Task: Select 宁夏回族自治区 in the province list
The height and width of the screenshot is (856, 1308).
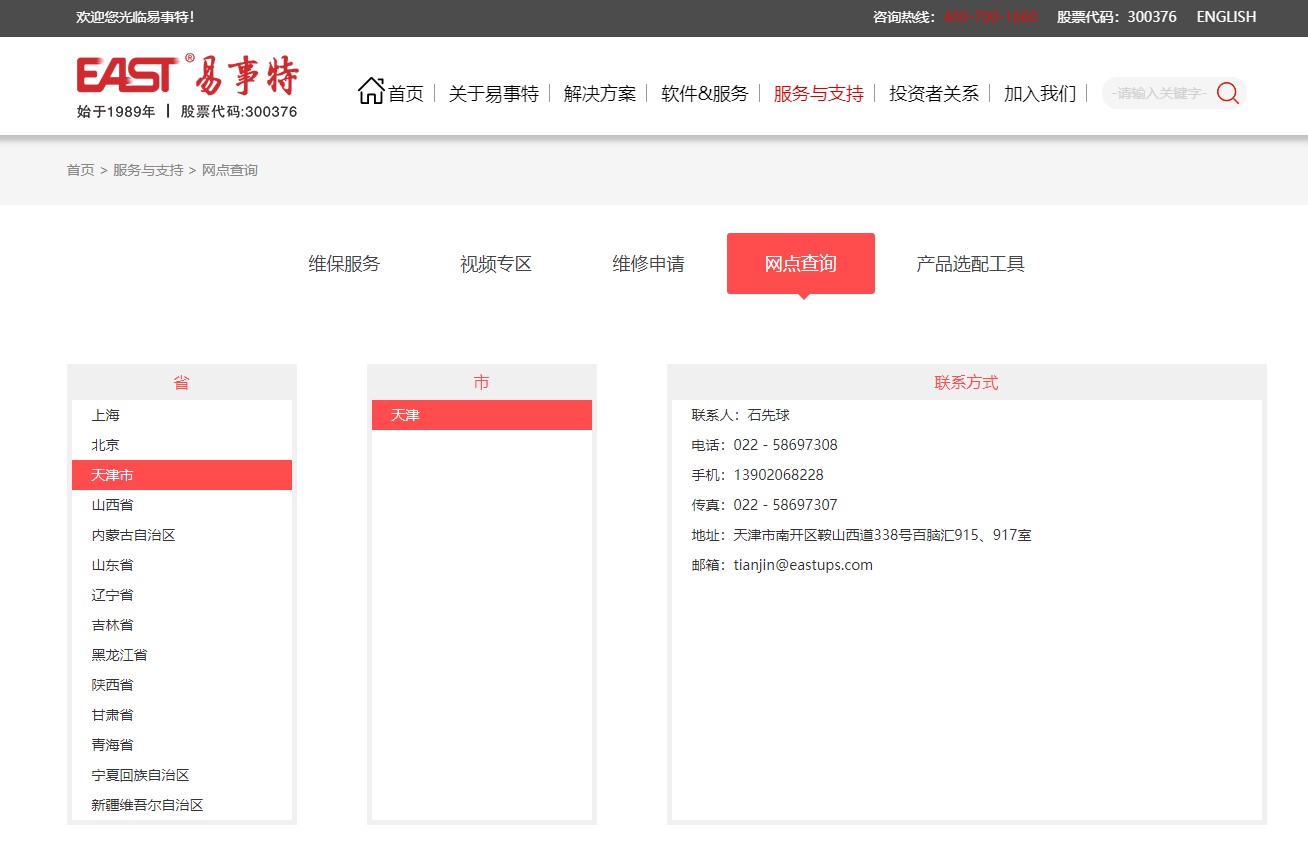Action: tap(182, 775)
